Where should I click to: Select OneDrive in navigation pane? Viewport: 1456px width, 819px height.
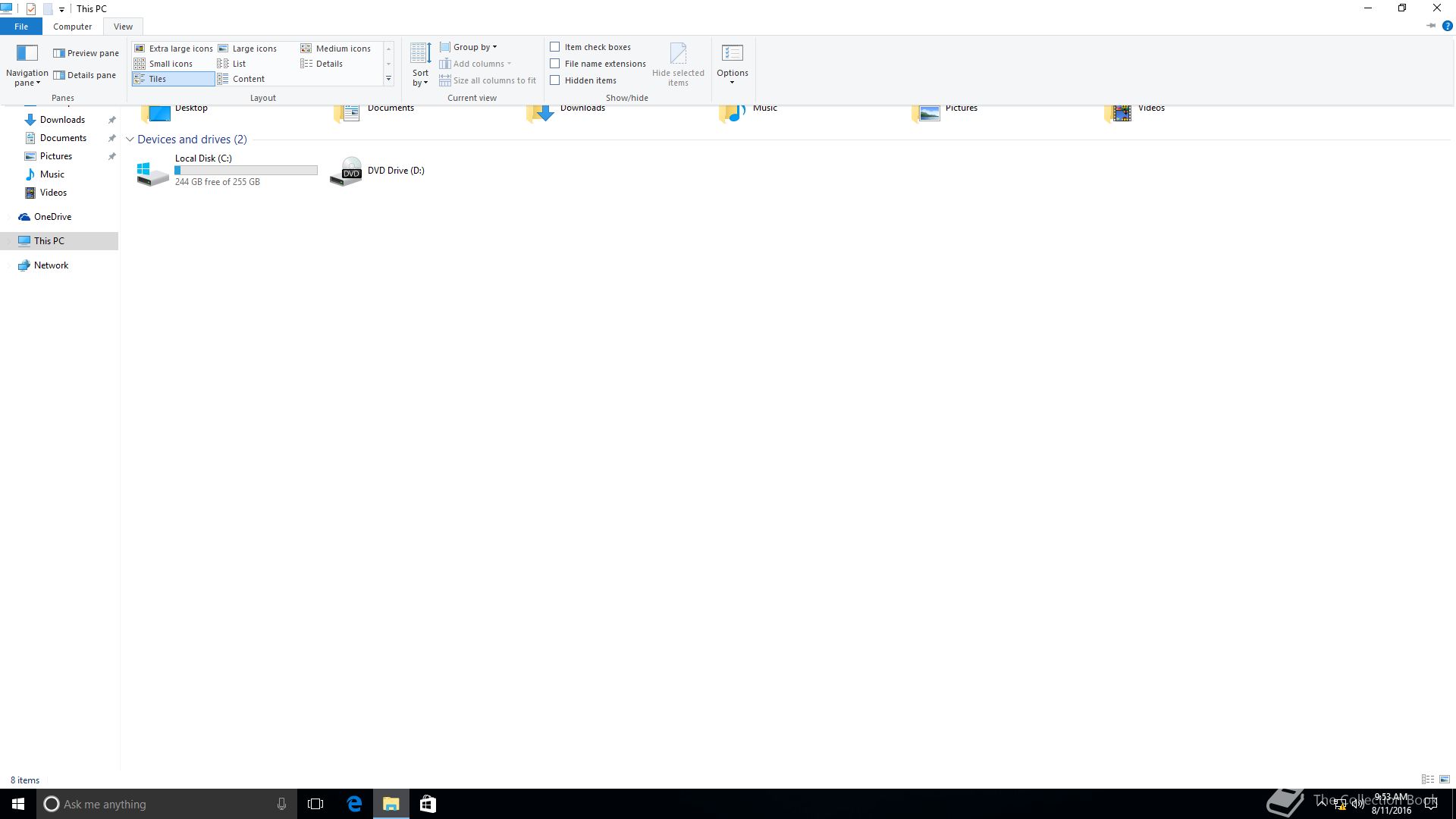52,217
